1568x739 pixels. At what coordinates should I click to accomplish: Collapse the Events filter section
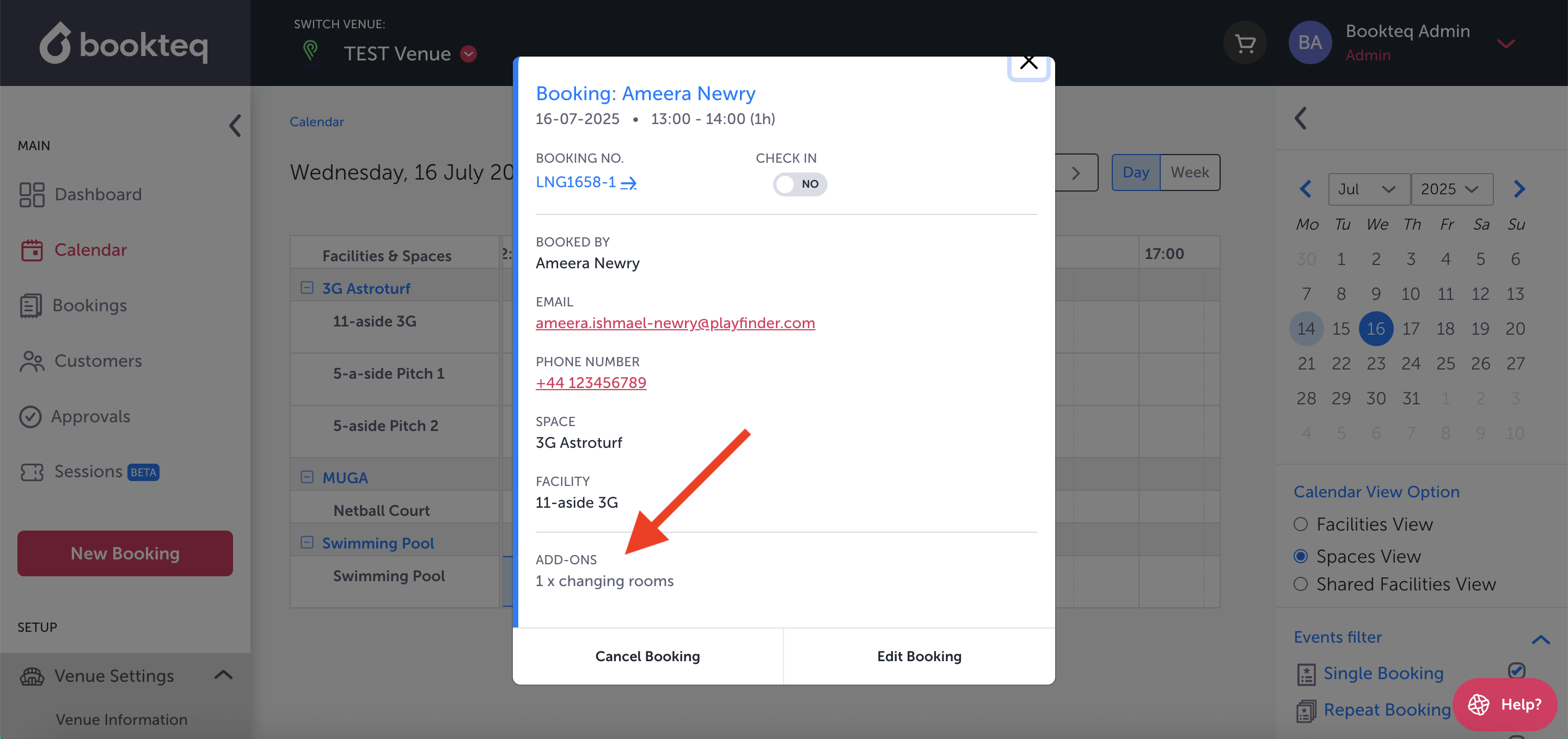point(1540,639)
